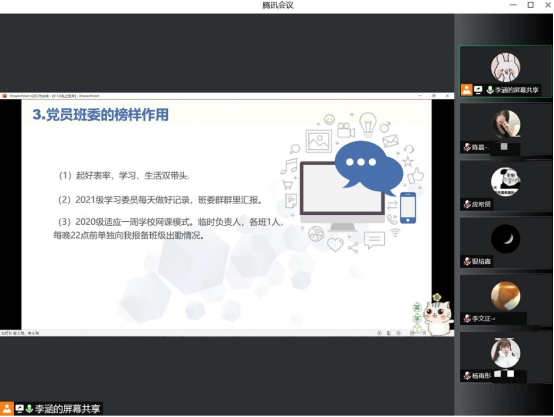Click the cartoon cat sticker on the slide
The width and height of the screenshot is (554, 417).
(434, 315)
